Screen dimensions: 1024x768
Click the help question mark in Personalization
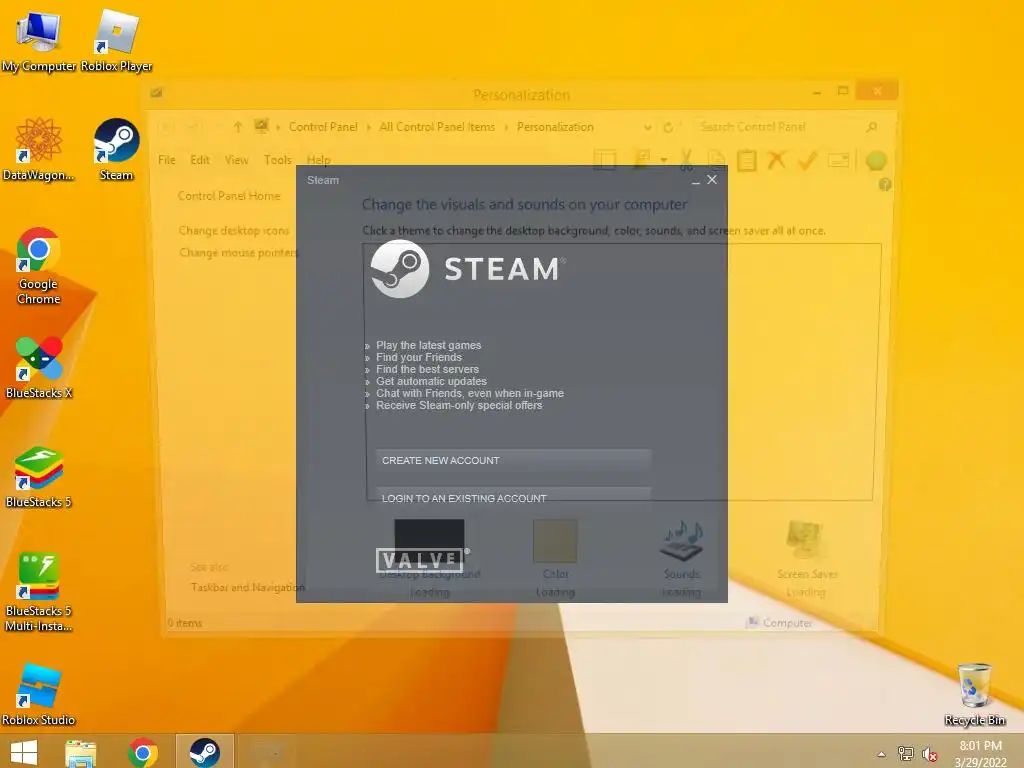885,185
